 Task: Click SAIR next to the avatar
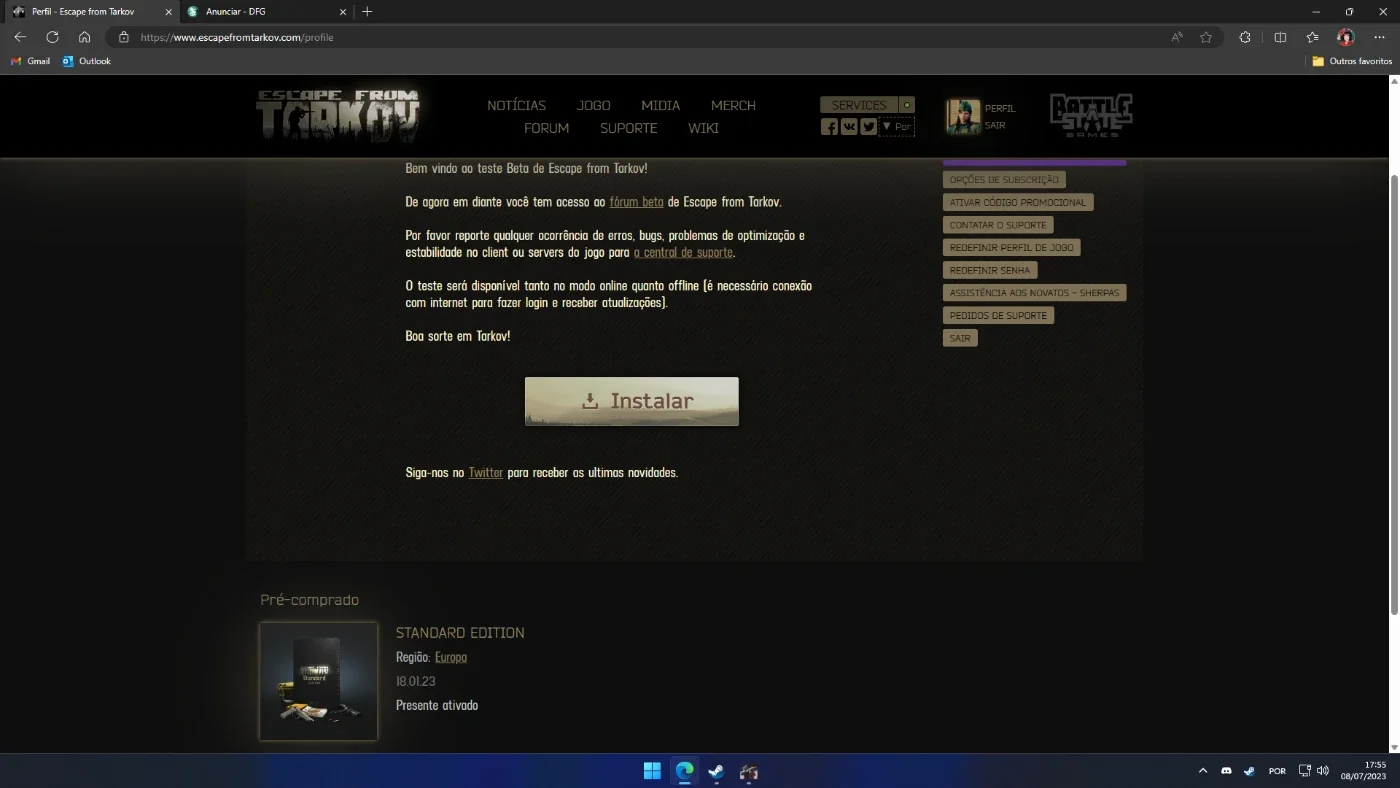point(995,126)
